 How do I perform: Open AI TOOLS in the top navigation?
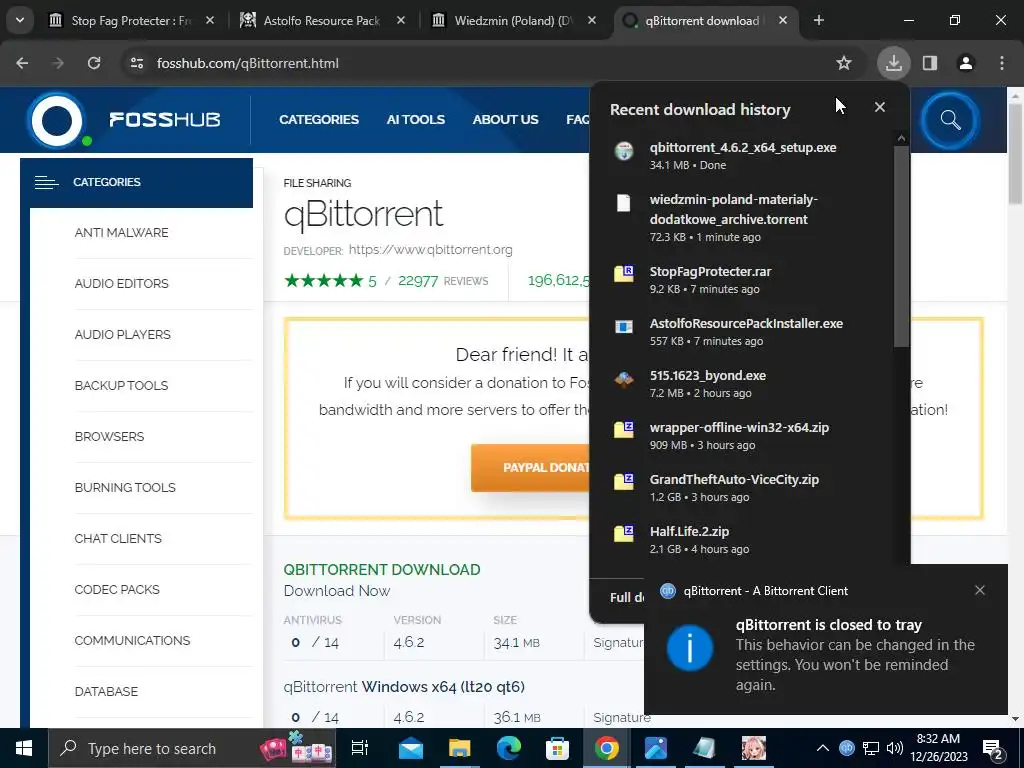(415, 120)
